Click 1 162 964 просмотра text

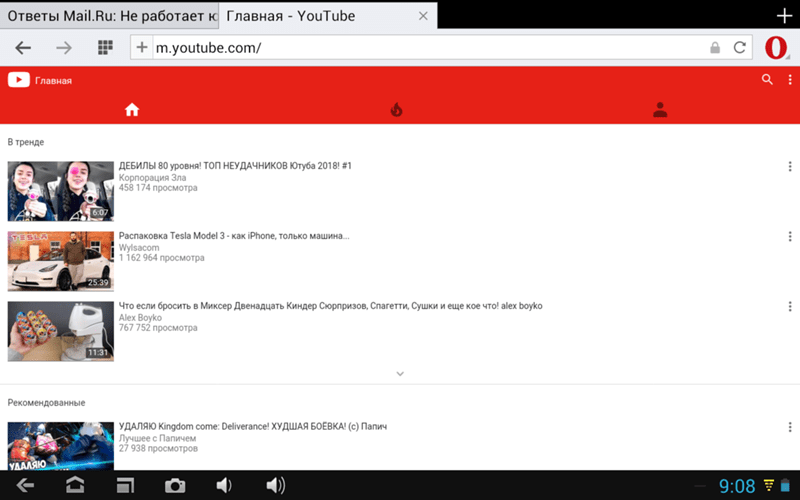point(162,258)
